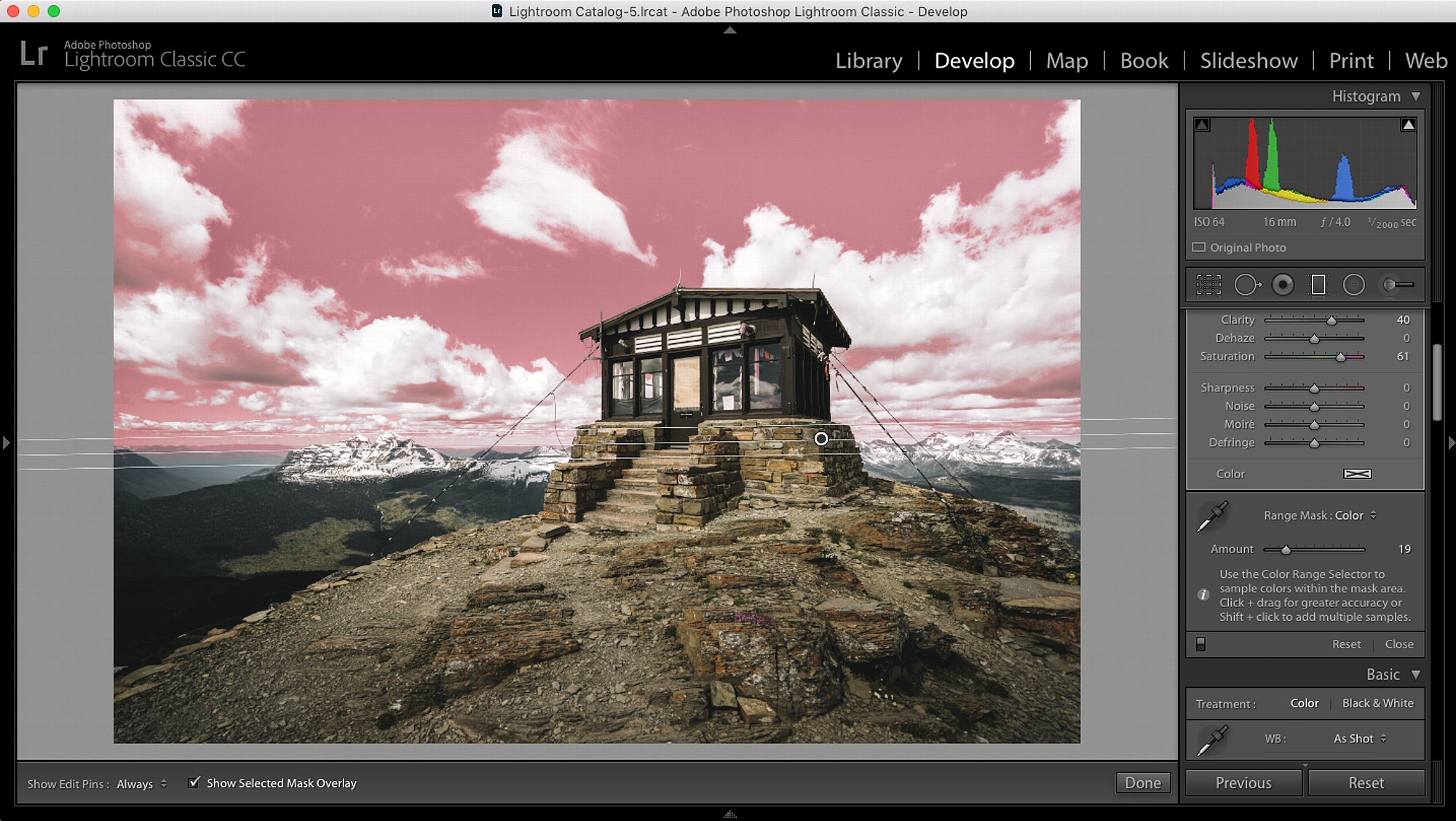Click the Range Mask info icon
The width and height of the screenshot is (1456, 821).
coord(1203,595)
